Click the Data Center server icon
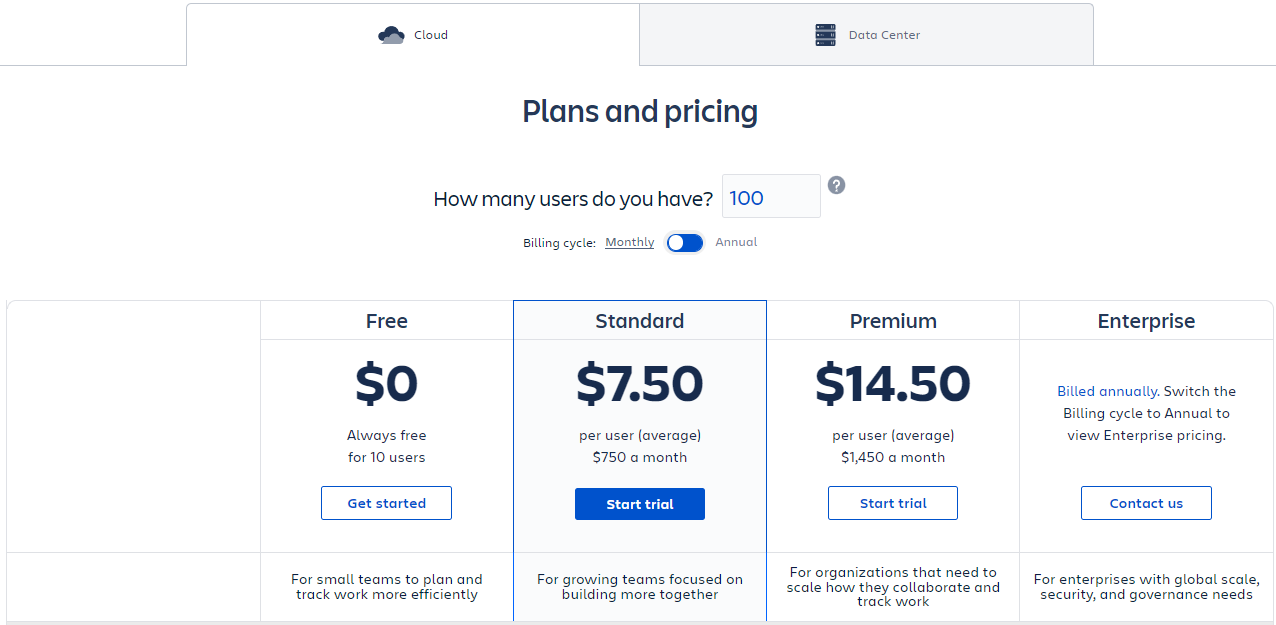The width and height of the screenshot is (1276, 625). (825, 34)
